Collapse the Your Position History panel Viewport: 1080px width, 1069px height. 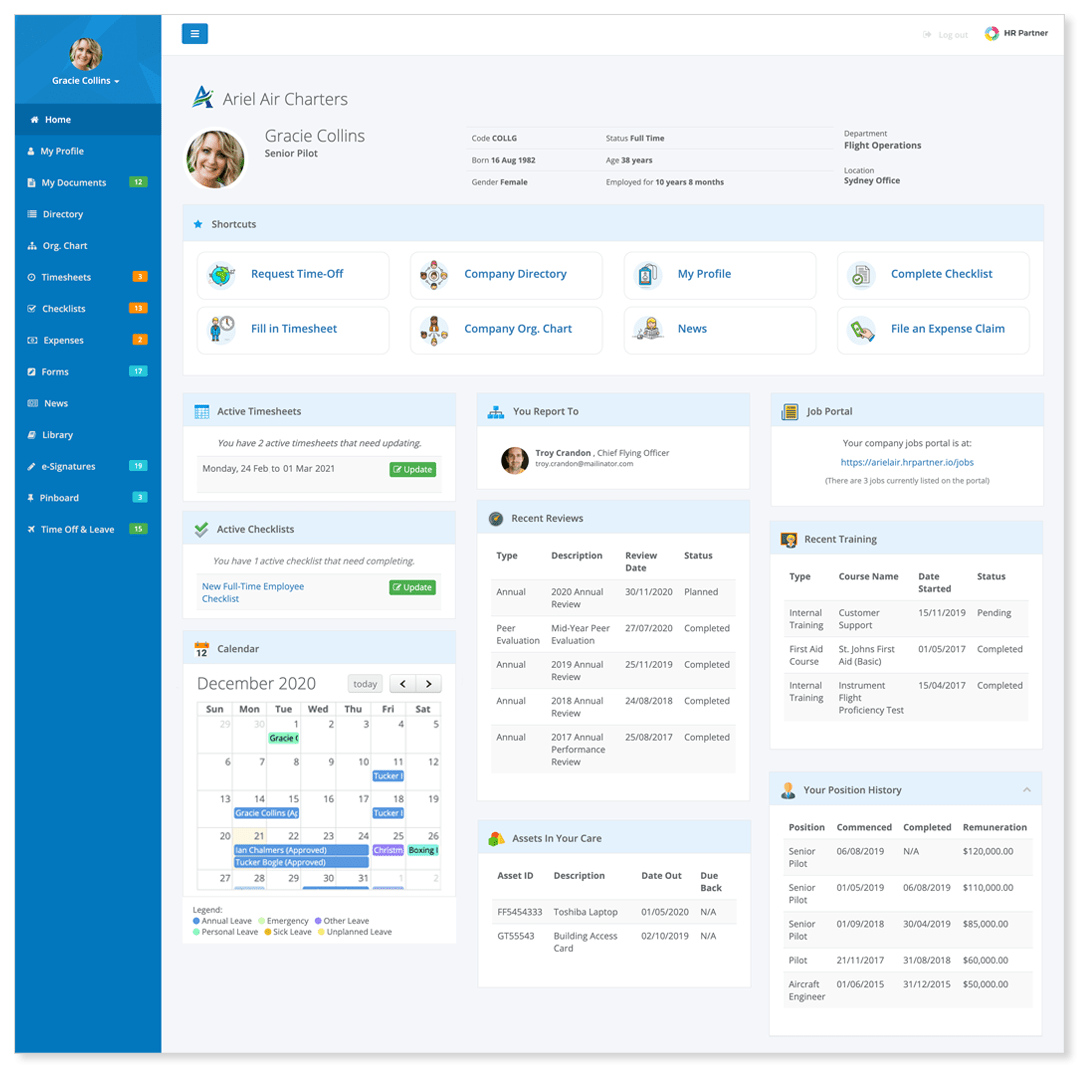point(1028,789)
